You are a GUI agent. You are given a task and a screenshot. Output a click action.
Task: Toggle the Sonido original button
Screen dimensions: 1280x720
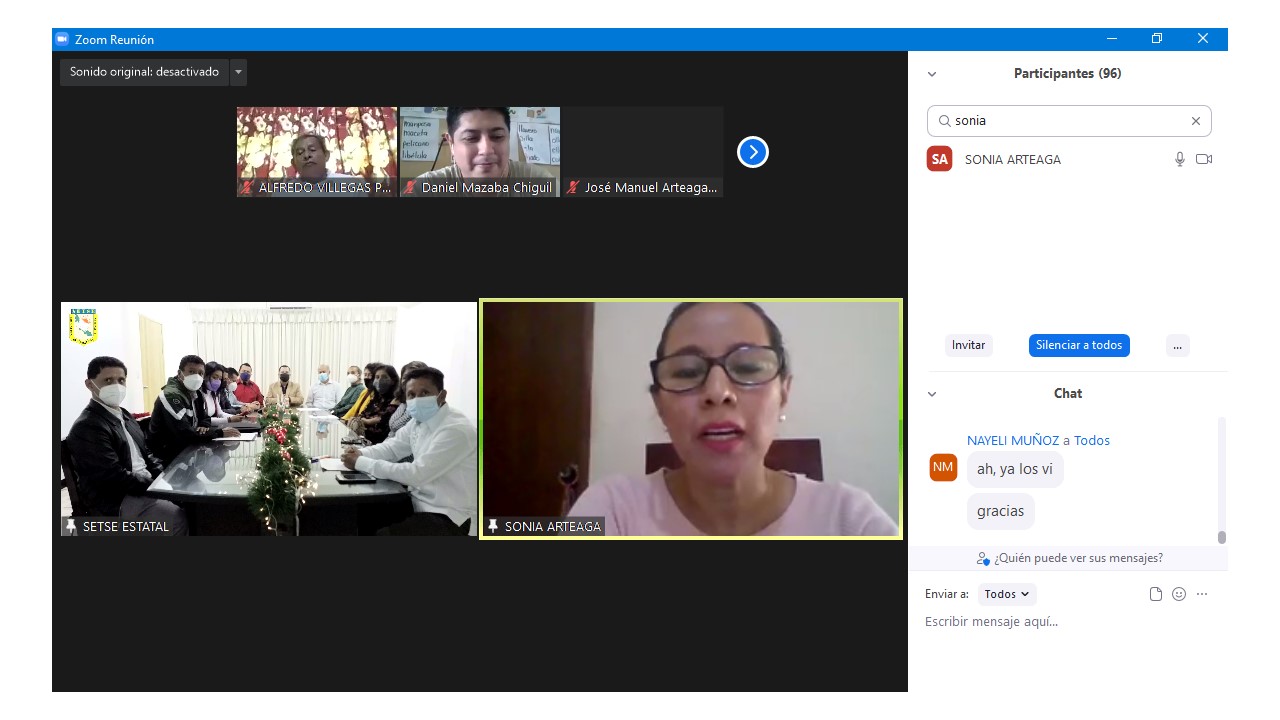pyautogui.click(x=144, y=72)
